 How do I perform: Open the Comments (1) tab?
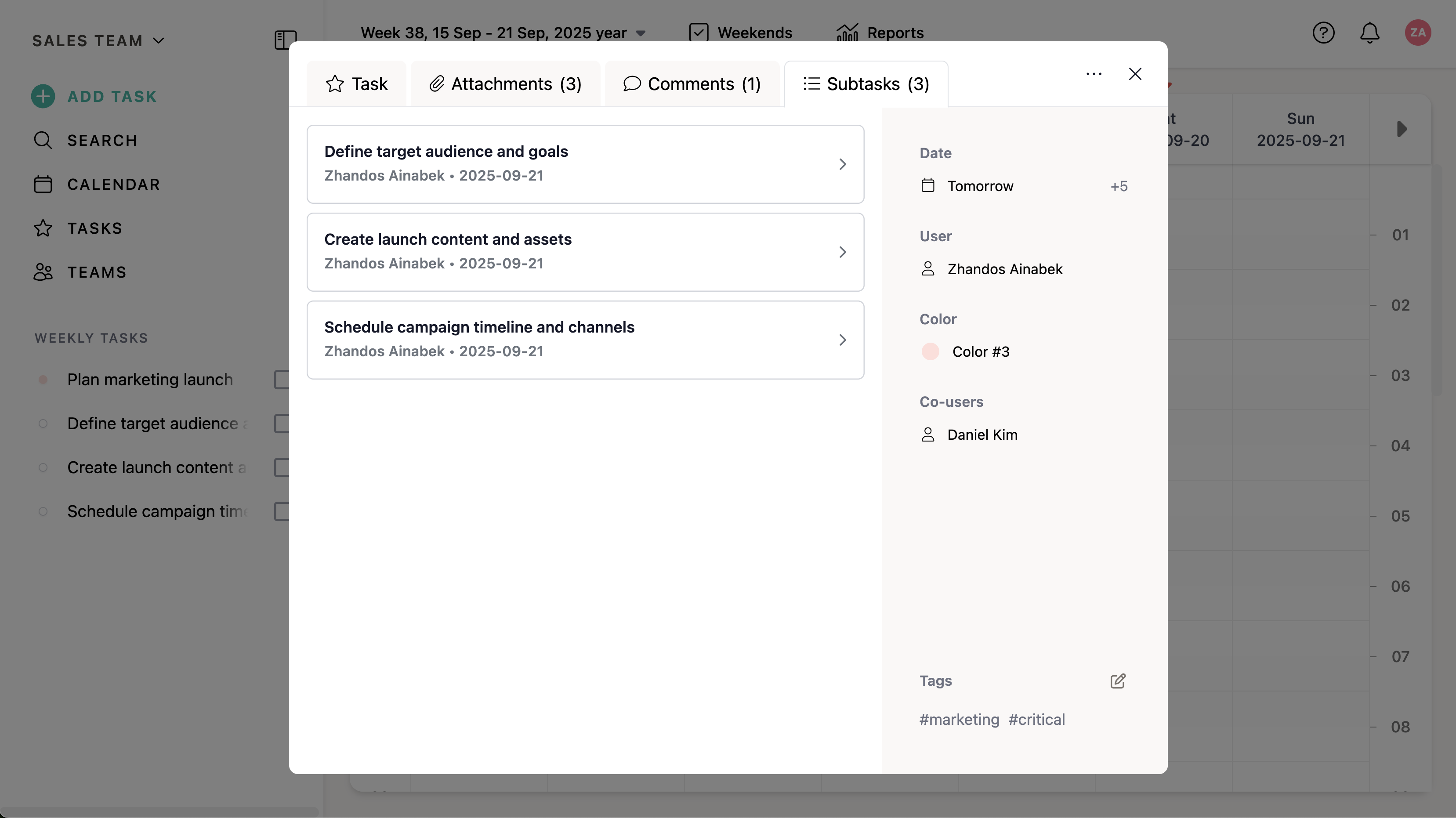coord(692,84)
